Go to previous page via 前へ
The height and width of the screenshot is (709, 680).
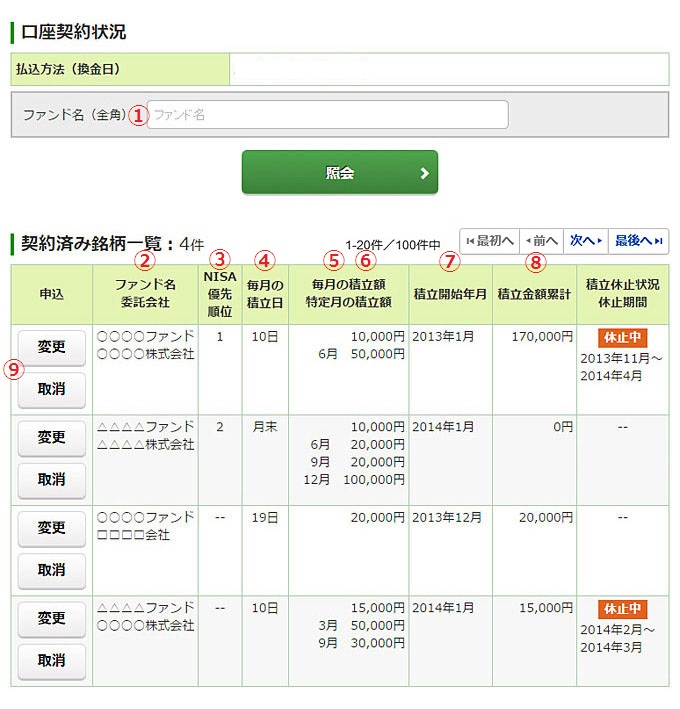(x=542, y=241)
